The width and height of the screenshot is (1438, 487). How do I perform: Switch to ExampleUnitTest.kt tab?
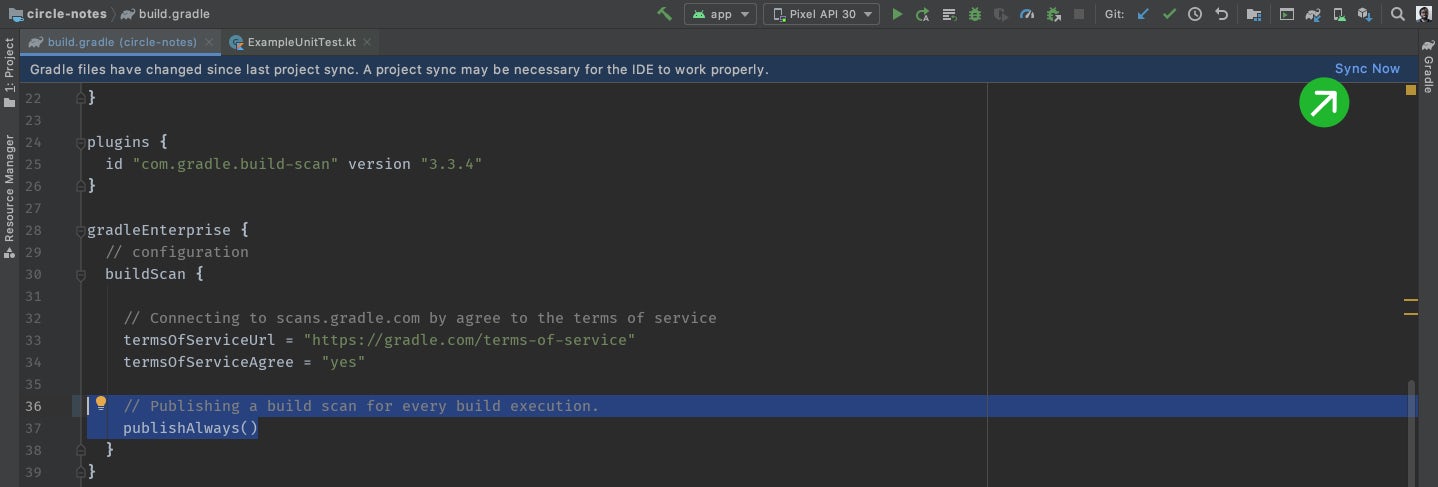pos(301,42)
